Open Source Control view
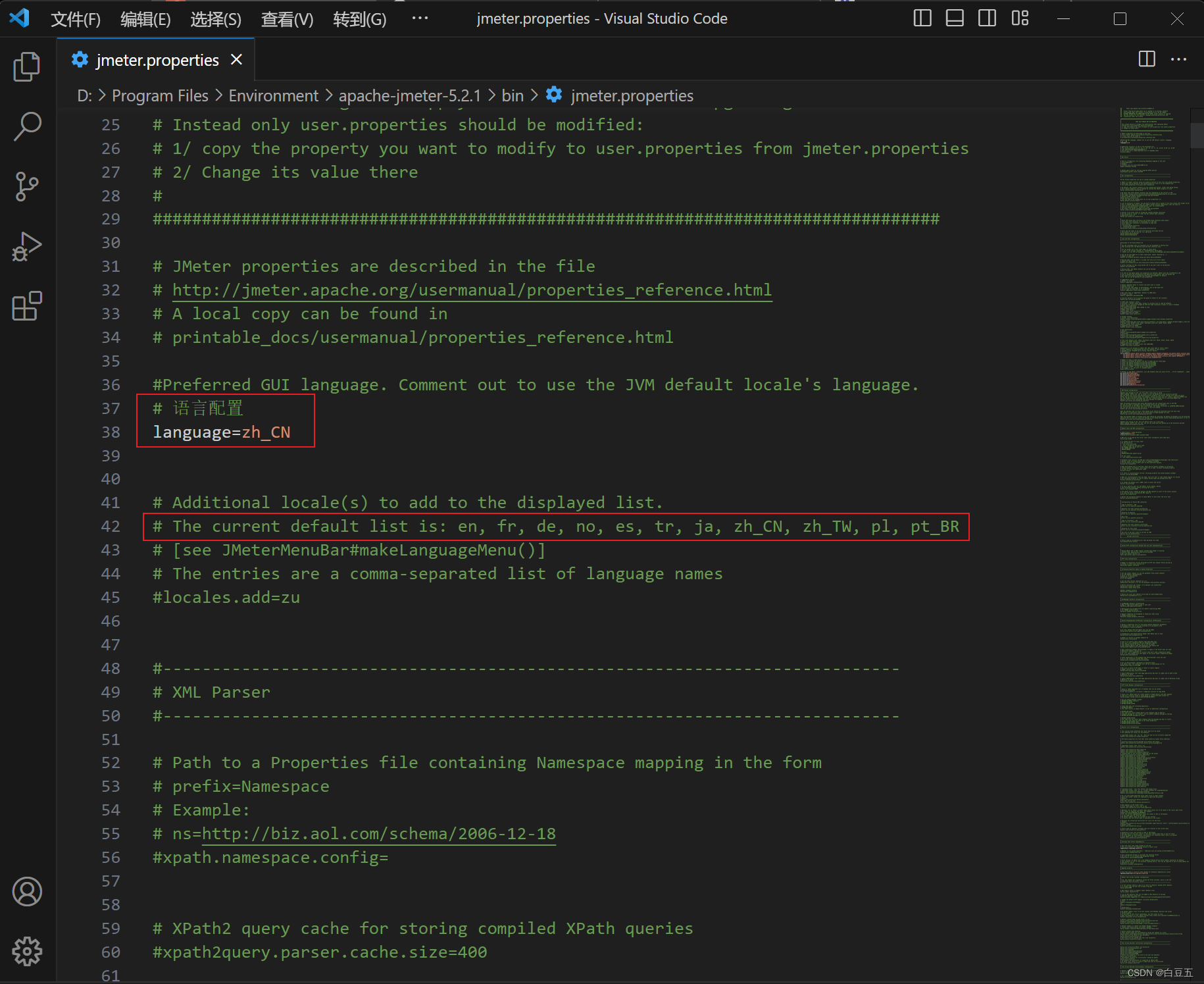 pyautogui.click(x=27, y=186)
